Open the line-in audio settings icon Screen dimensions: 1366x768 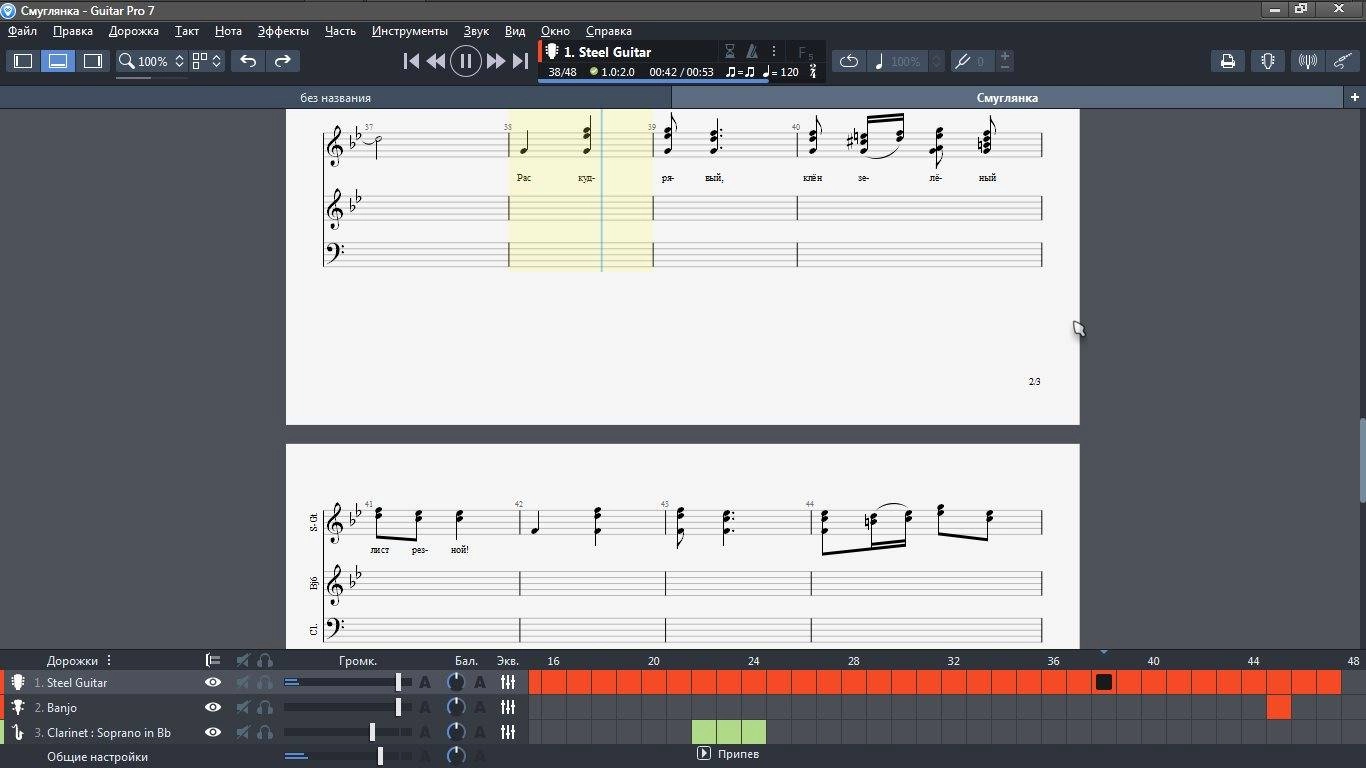coord(1307,61)
